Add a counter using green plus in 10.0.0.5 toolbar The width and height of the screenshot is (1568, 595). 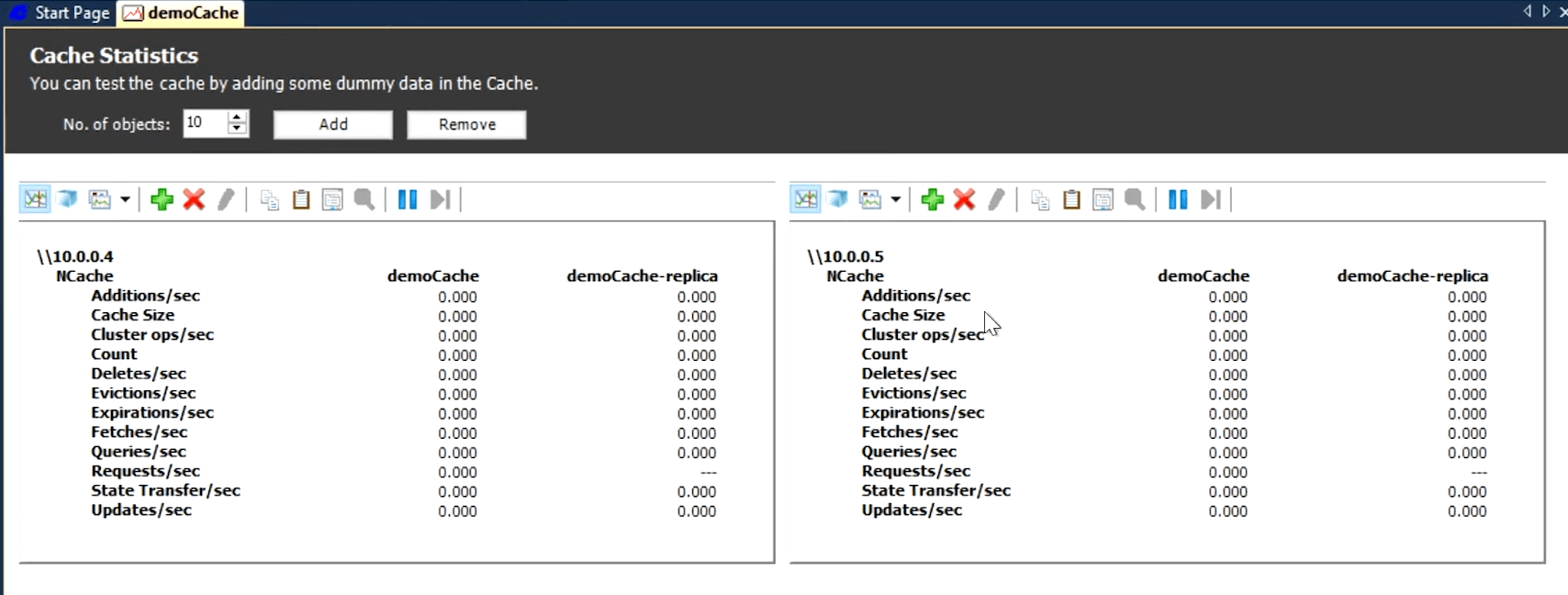coord(933,199)
